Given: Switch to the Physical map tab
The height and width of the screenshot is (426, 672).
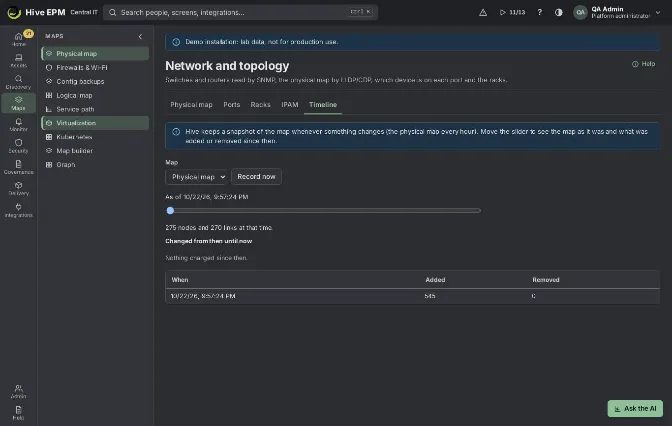Looking at the screenshot, I should click(x=191, y=105).
